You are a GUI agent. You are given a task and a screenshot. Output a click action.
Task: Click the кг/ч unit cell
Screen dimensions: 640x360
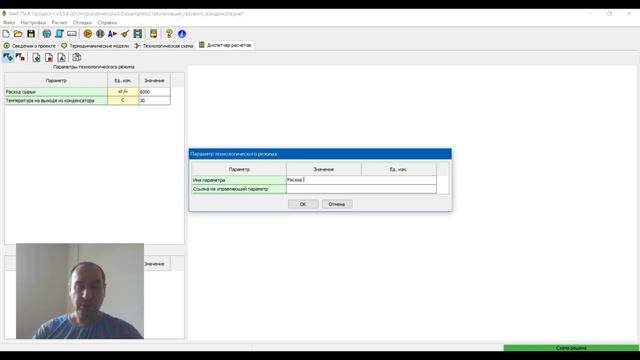pos(123,92)
